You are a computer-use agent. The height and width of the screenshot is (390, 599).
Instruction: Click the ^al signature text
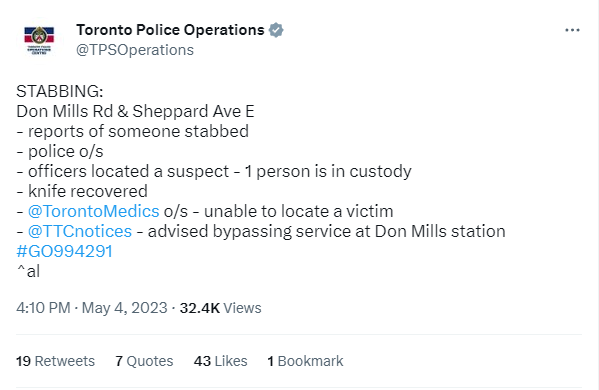pos(28,272)
